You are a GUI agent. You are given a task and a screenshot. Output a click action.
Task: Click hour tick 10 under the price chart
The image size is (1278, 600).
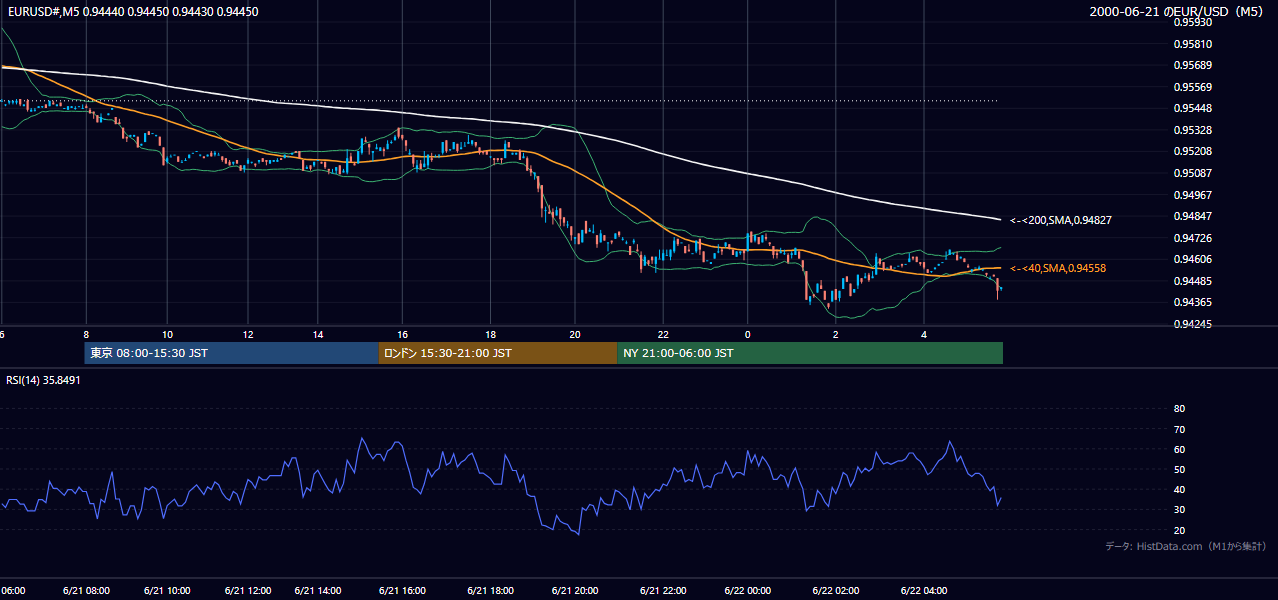coord(167,334)
